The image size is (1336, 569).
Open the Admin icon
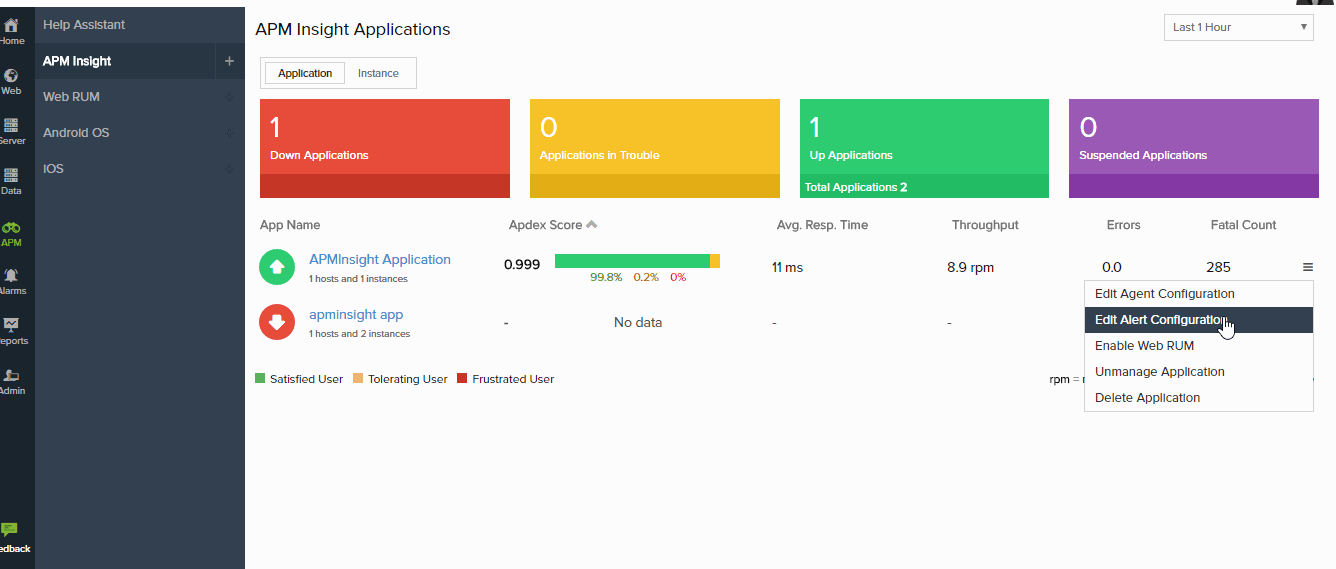(11, 376)
